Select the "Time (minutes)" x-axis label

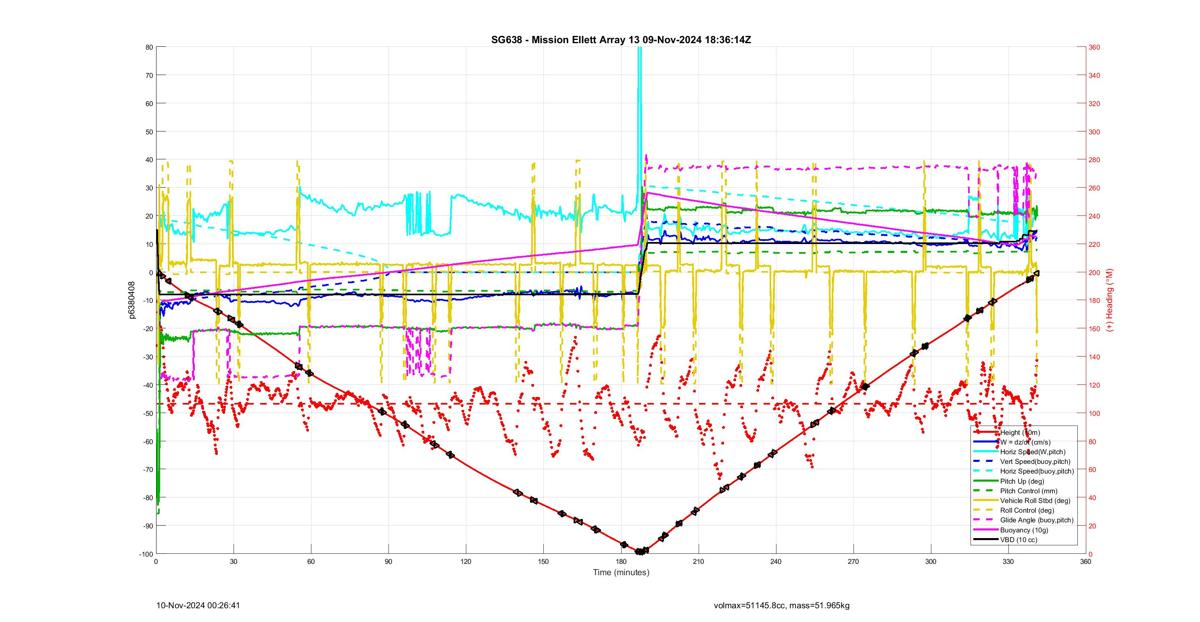620,572
